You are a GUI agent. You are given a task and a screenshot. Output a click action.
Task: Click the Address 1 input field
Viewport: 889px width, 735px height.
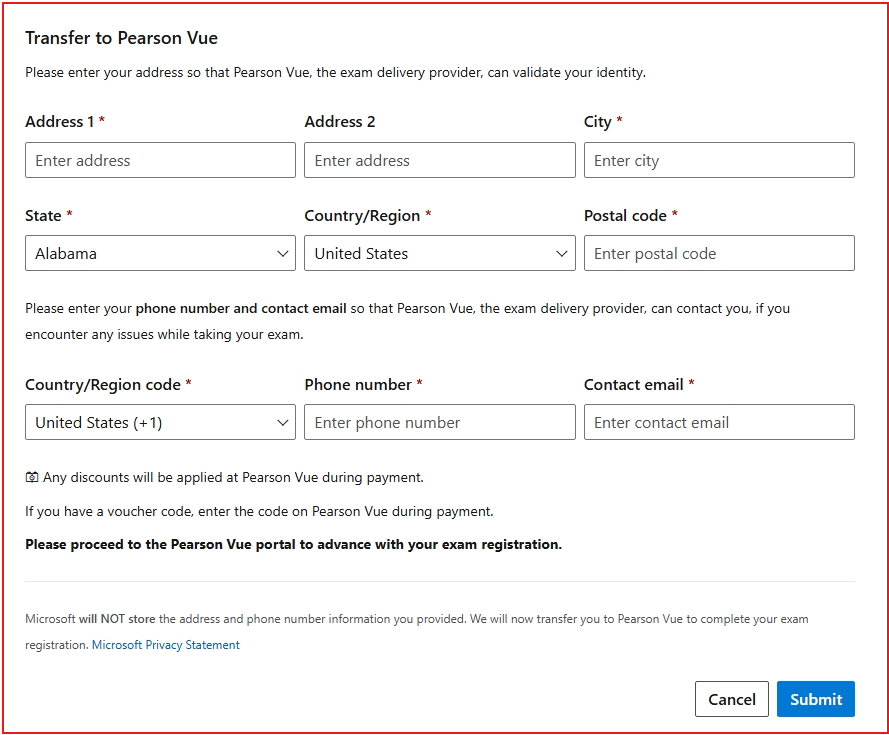[x=160, y=160]
